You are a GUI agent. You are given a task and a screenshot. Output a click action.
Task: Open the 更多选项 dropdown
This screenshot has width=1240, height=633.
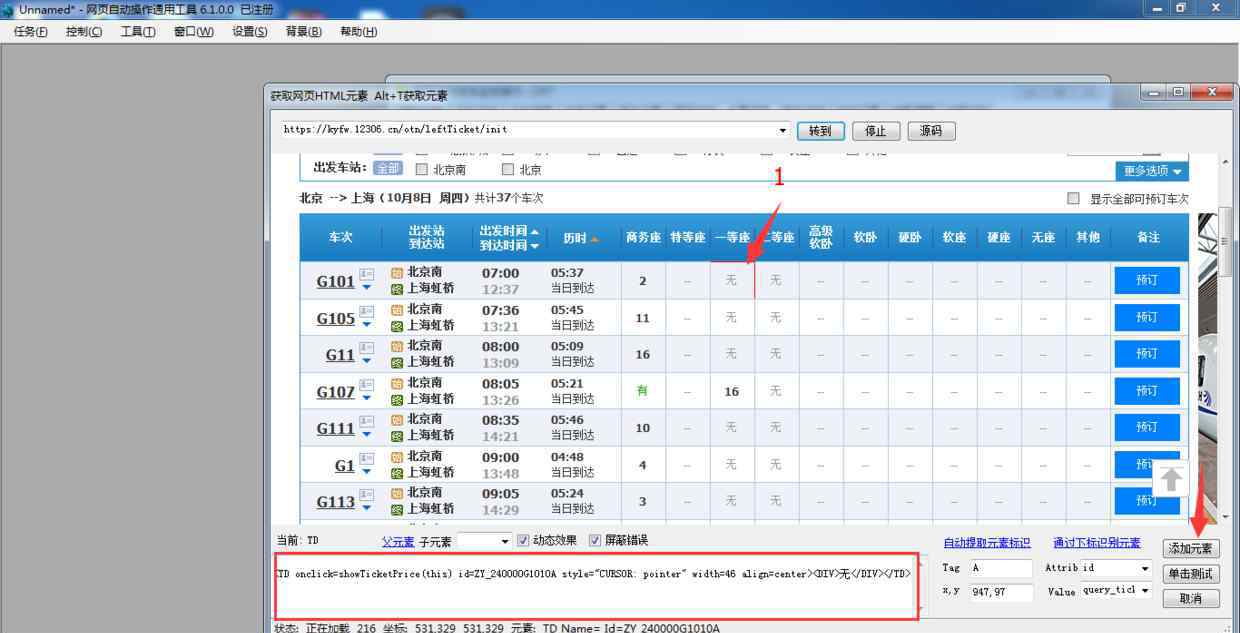click(1152, 172)
